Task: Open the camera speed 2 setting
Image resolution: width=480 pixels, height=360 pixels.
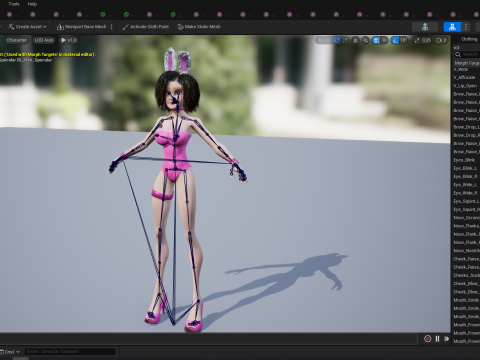Action: coord(441,40)
